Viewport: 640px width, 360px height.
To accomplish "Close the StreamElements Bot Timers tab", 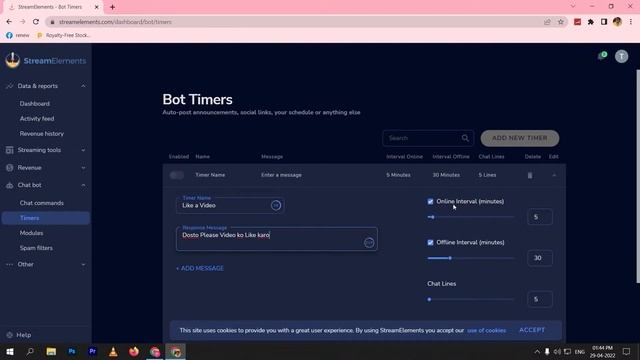I will [x=97, y=7].
